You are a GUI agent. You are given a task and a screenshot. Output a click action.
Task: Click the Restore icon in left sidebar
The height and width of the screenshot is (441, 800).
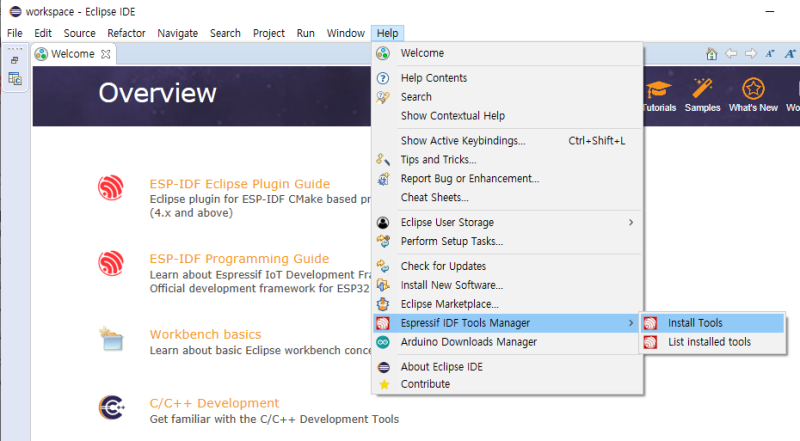tap(15, 60)
